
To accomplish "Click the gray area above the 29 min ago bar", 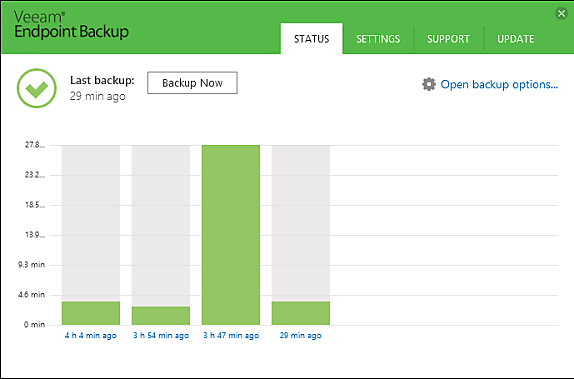I will pyautogui.click(x=301, y=223).
